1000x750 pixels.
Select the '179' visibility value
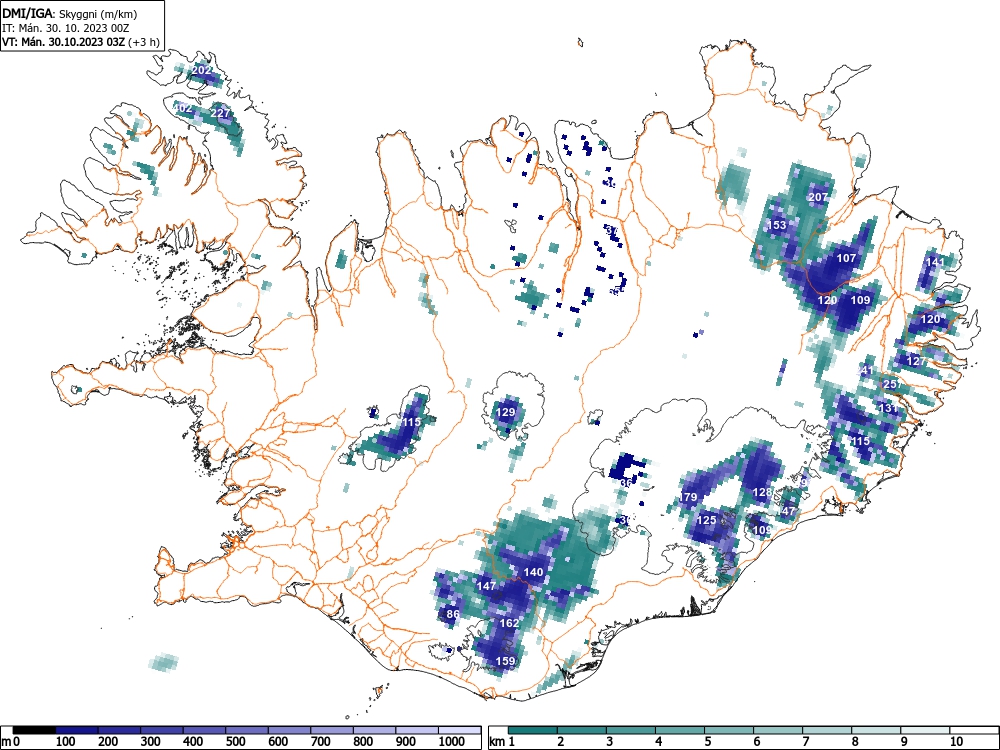688,497
